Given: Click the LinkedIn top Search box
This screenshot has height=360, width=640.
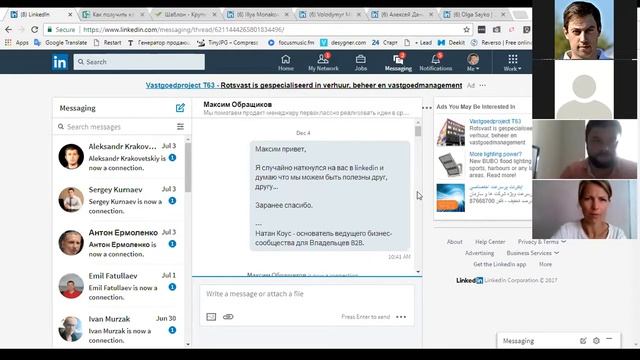Looking at the screenshot, I should [139, 62].
